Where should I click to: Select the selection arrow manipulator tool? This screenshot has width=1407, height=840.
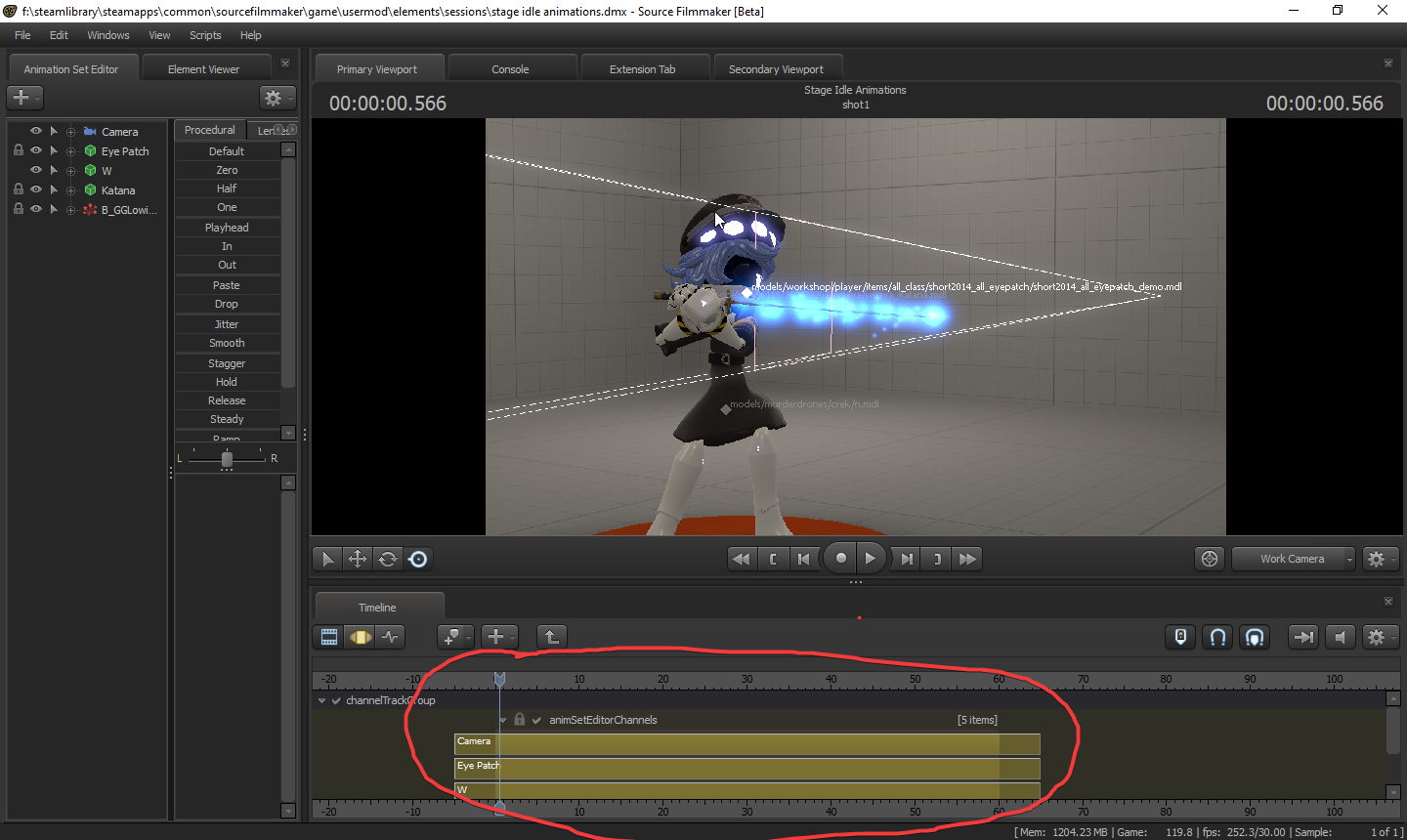coord(327,559)
